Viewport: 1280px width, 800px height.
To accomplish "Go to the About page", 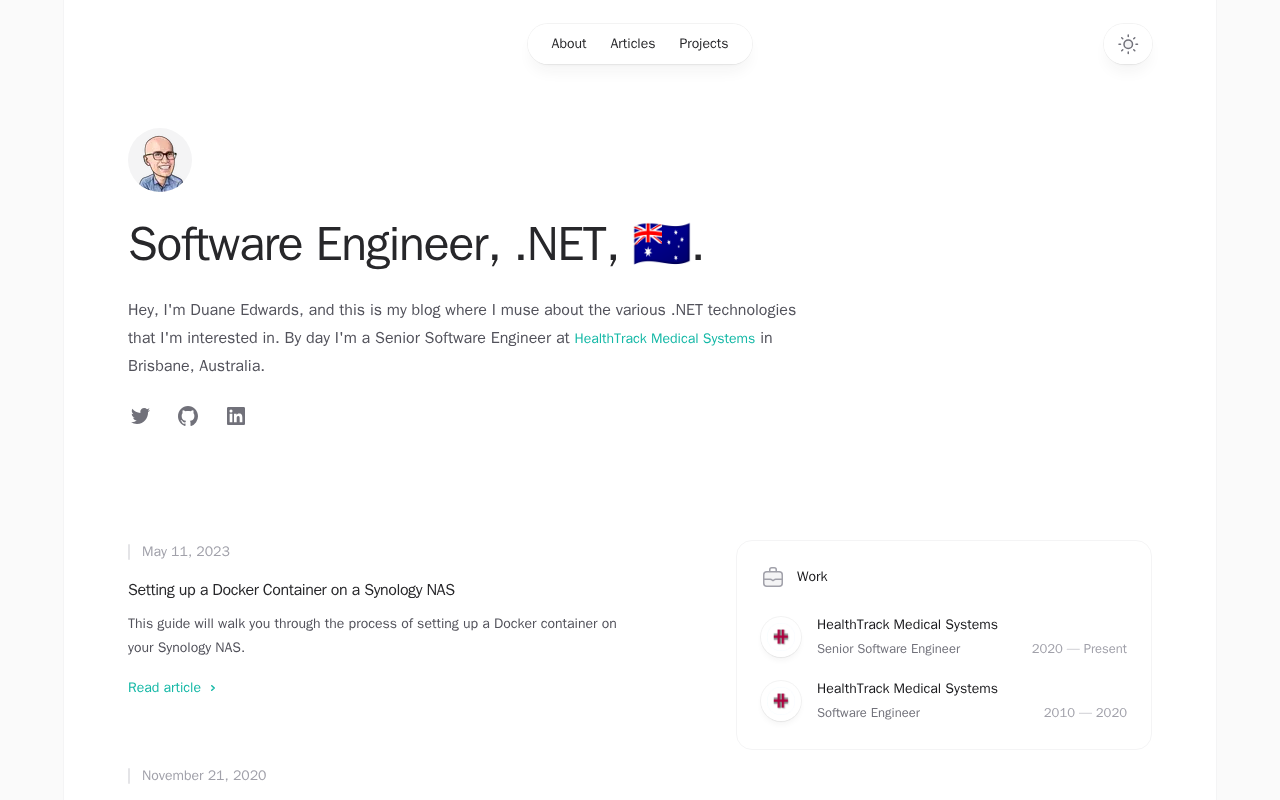I will click(569, 44).
